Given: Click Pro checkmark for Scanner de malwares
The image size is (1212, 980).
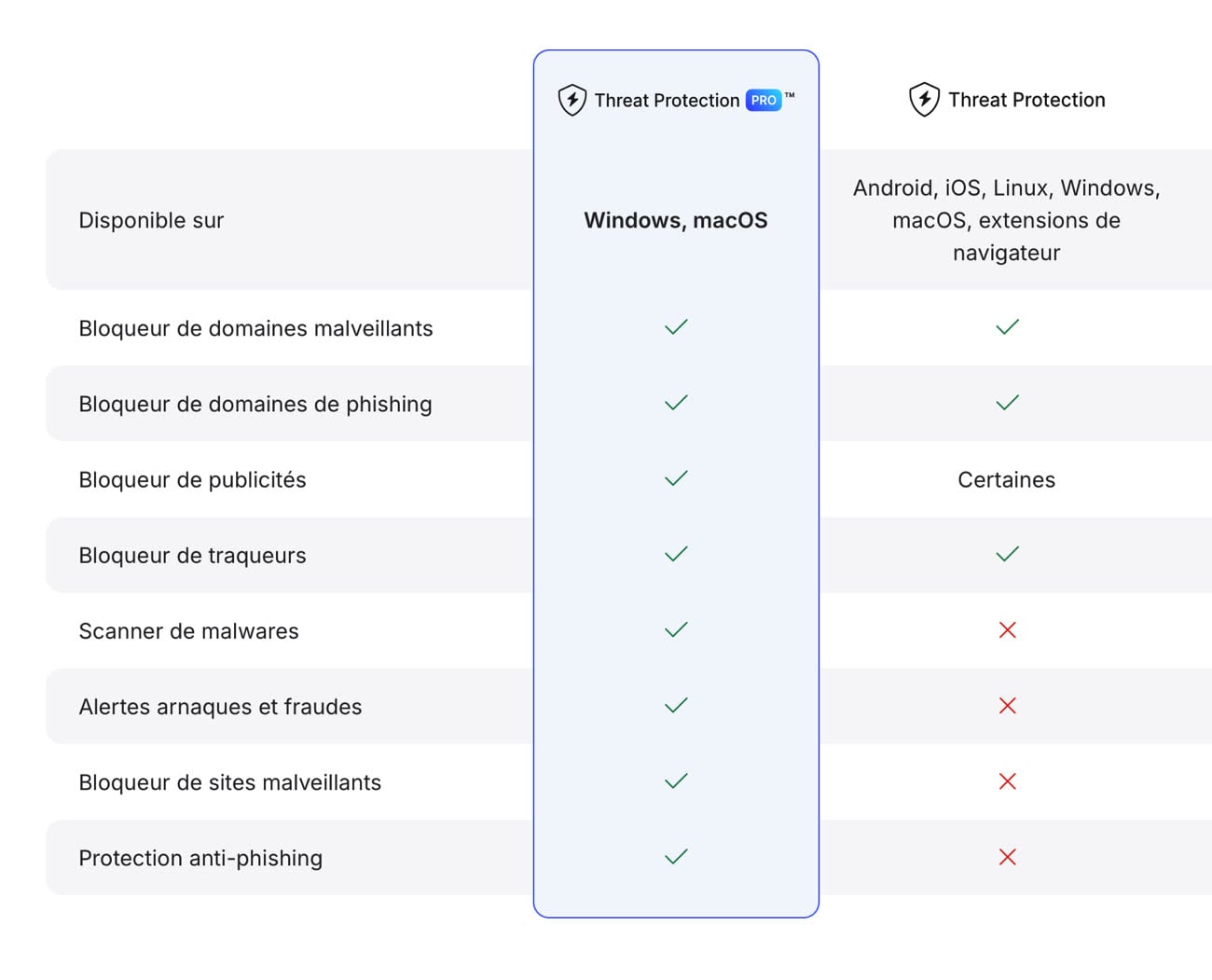Looking at the screenshot, I should [x=676, y=630].
